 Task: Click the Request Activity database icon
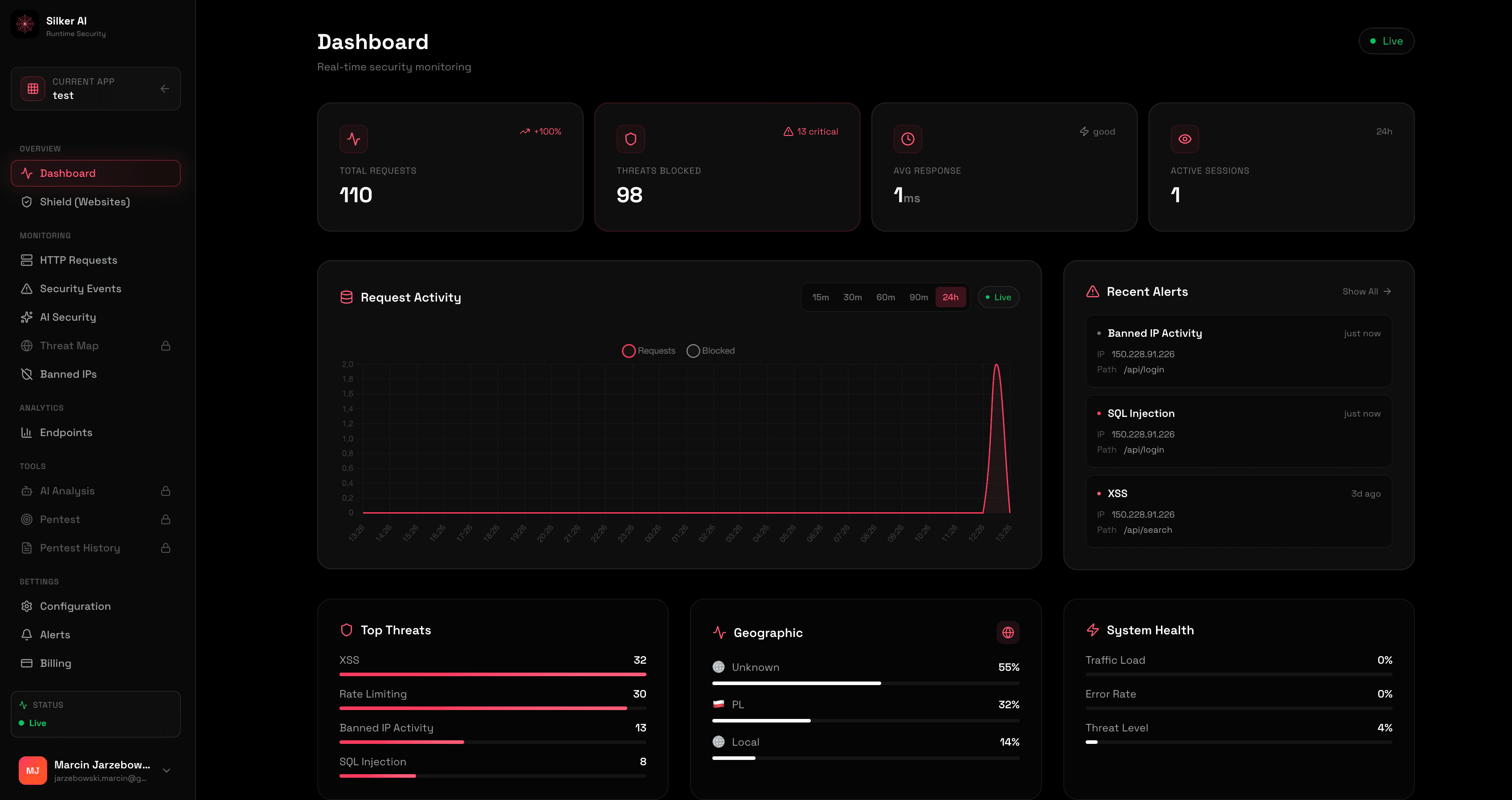point(346,298)
